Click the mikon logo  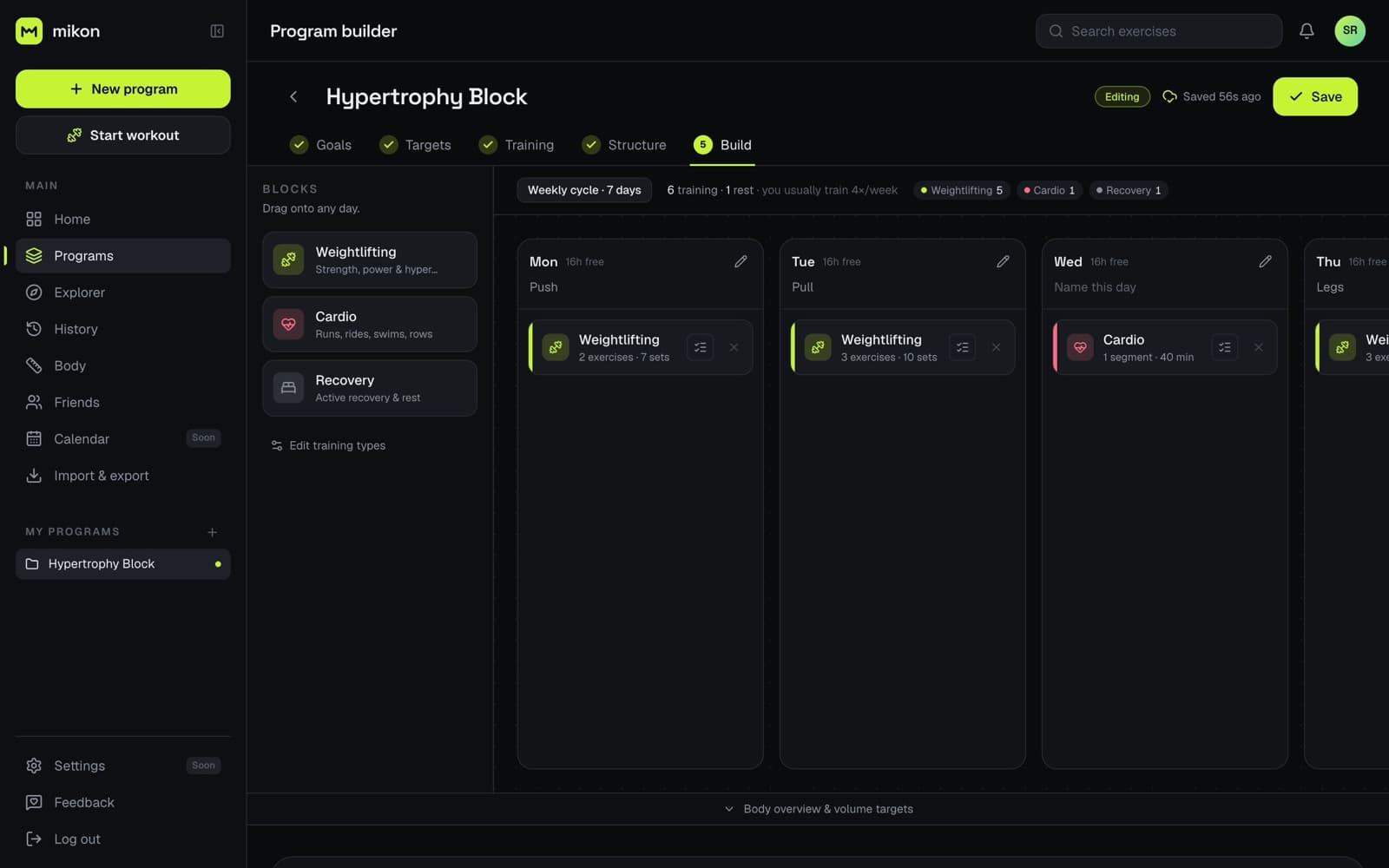pyautogui.click(x=58, y=31)
